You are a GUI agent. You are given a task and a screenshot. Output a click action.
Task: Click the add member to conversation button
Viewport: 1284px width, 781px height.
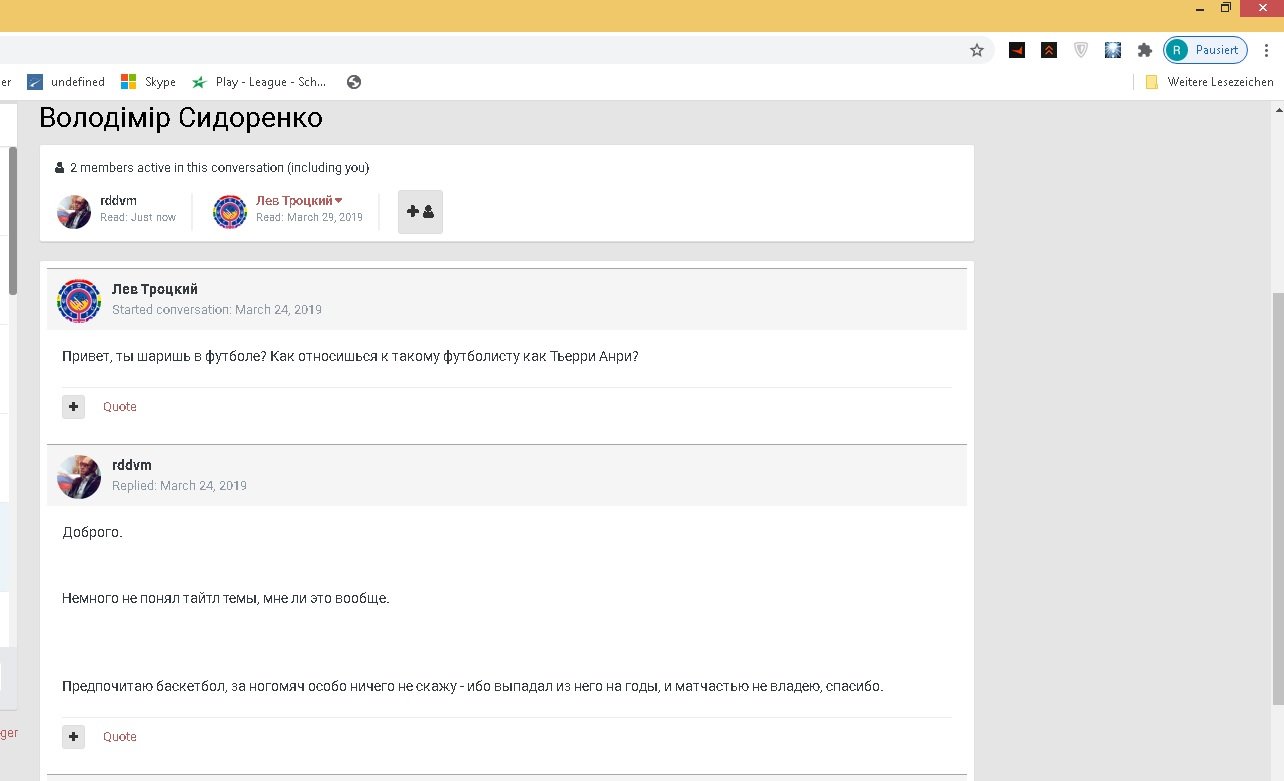point(420,212)
